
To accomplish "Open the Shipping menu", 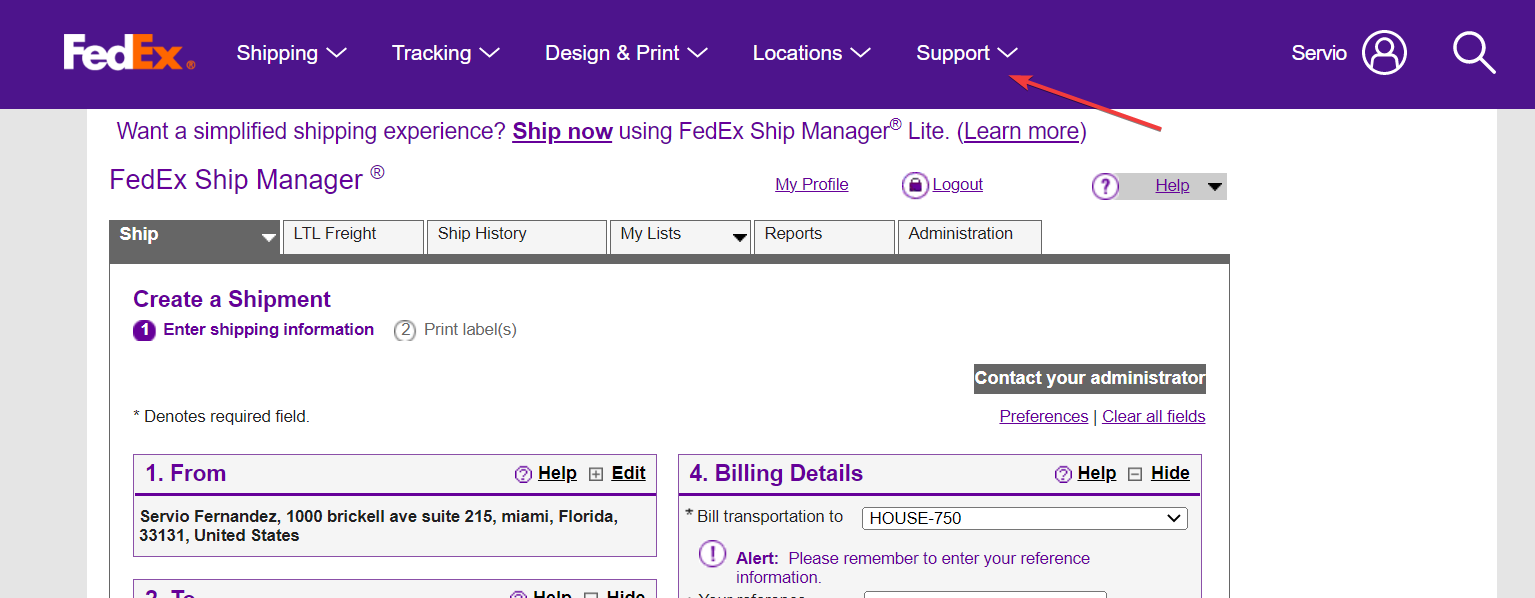I will pos(291,53).
